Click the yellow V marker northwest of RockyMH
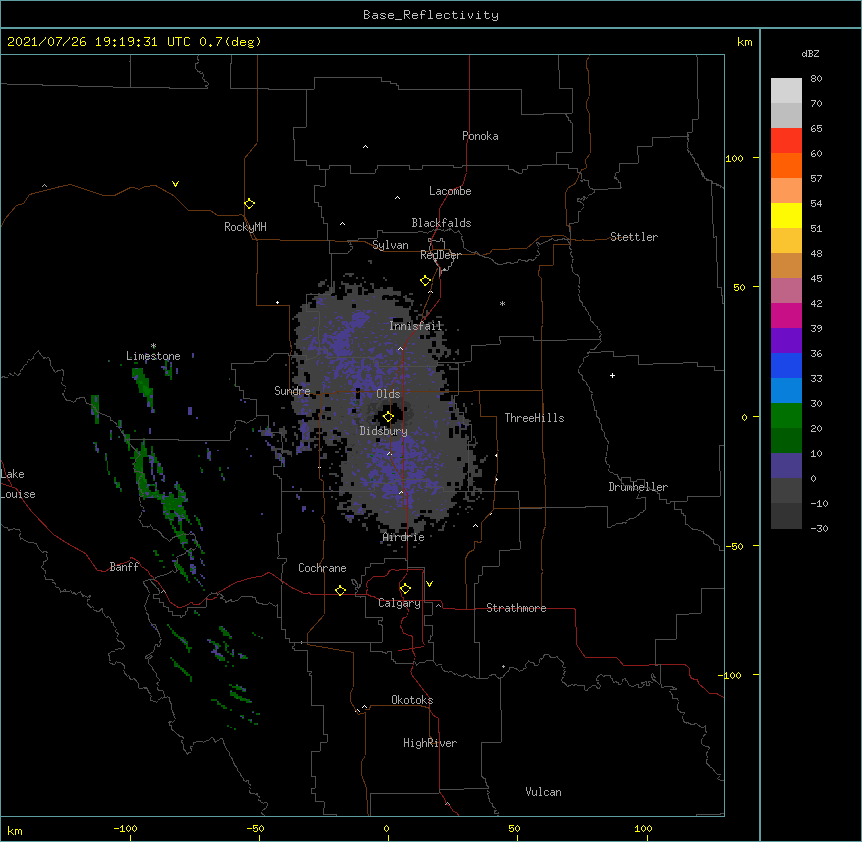Viewport: 862px width, 842px height. [x=175, y=184]
